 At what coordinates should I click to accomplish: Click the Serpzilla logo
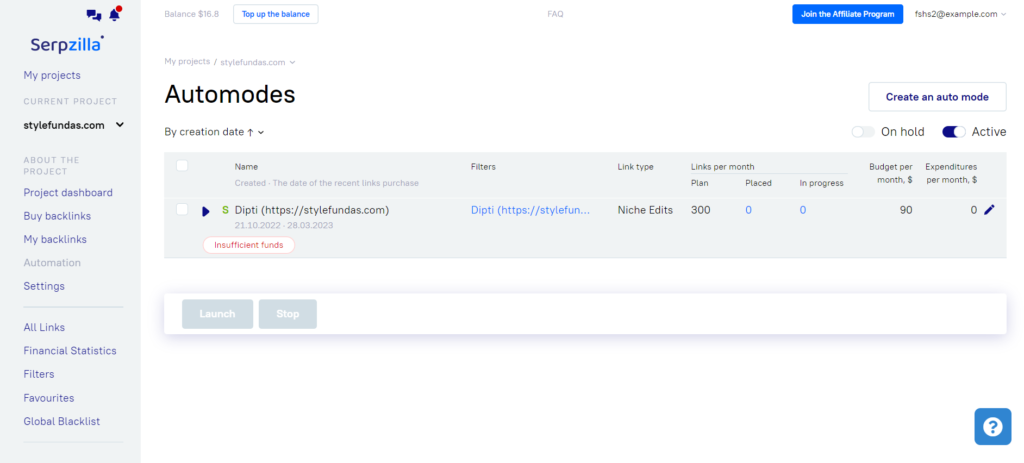pyautogui.click(x=66, y=44)
